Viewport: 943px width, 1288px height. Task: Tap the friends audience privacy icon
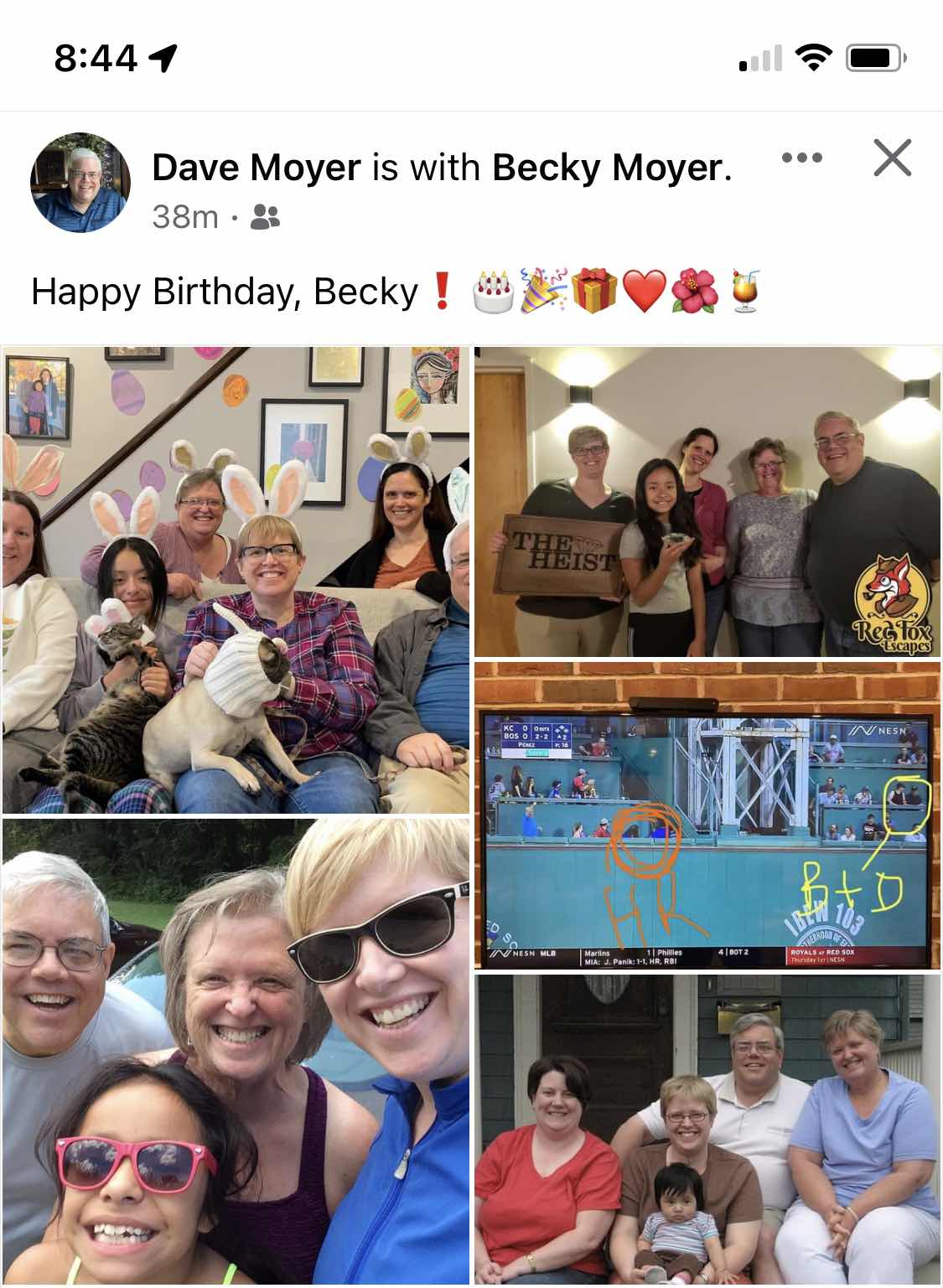(x=266, y=217)
